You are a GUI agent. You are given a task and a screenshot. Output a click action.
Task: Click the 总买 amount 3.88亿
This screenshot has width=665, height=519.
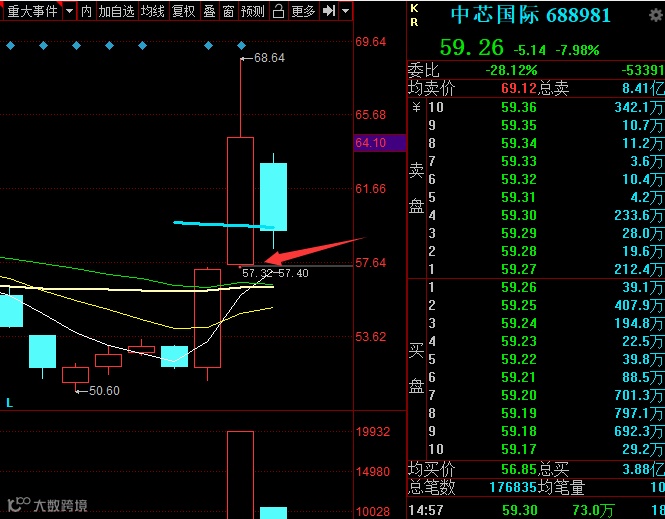click(643, 469)
